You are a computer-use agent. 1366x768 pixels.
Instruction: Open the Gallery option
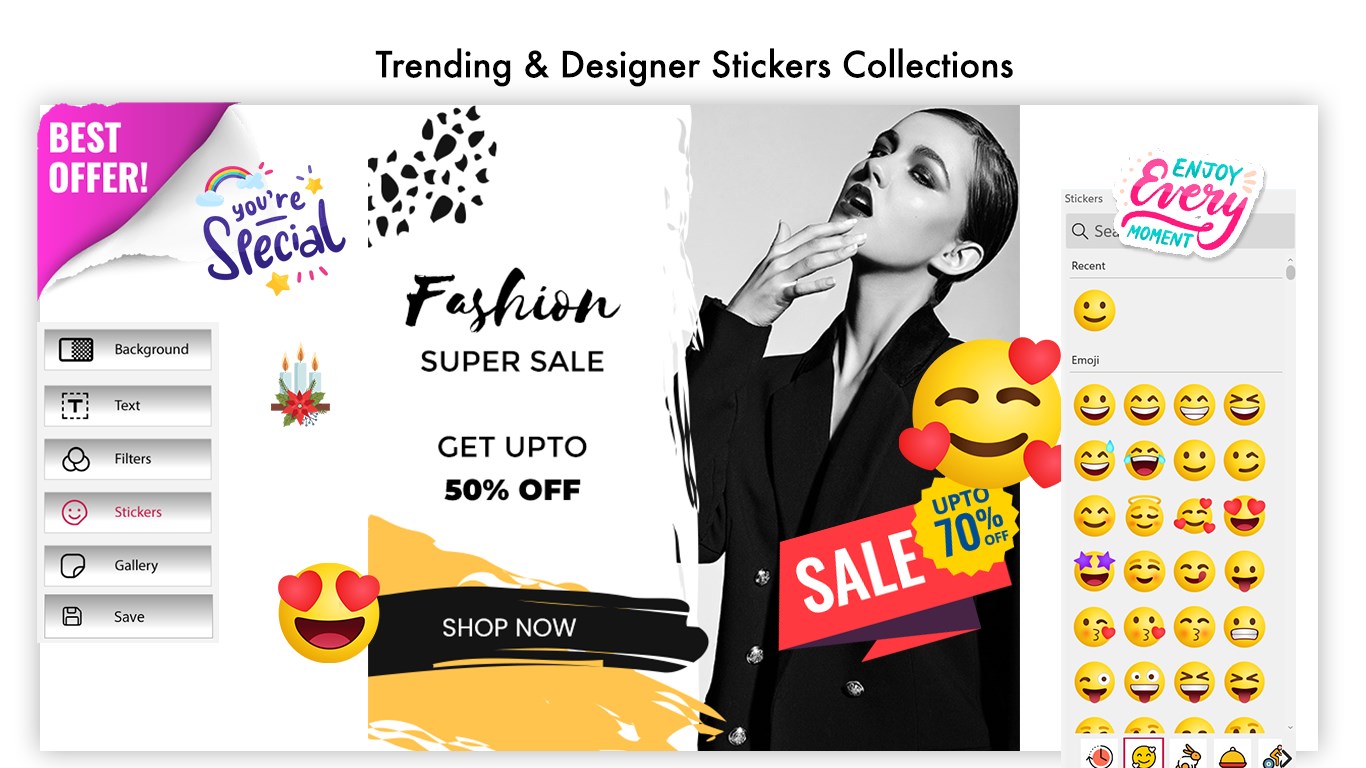coord(127,565)
